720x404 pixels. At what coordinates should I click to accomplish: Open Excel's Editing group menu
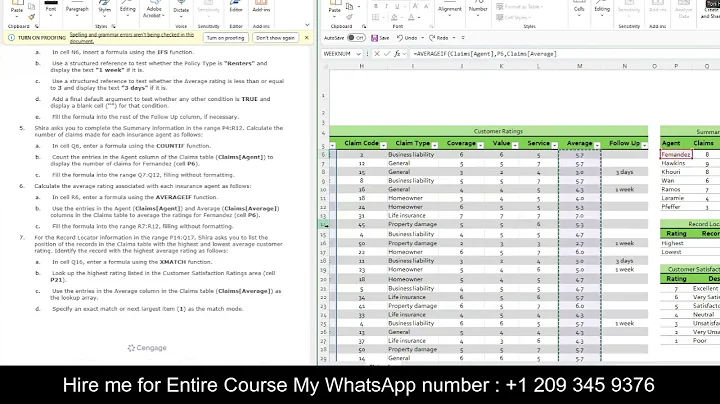click(x=602, y=8)
